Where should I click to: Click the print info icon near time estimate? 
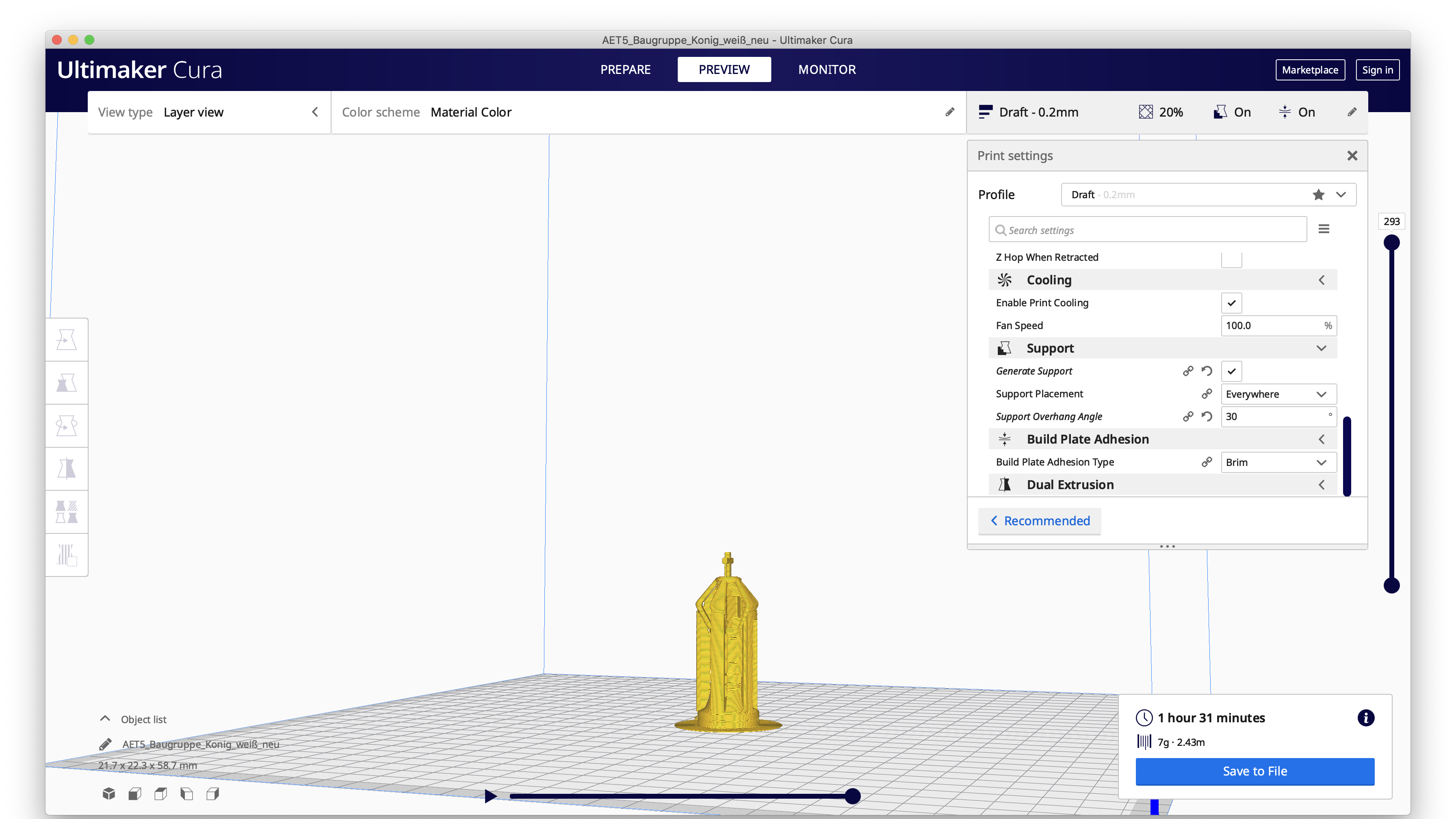1365,718
